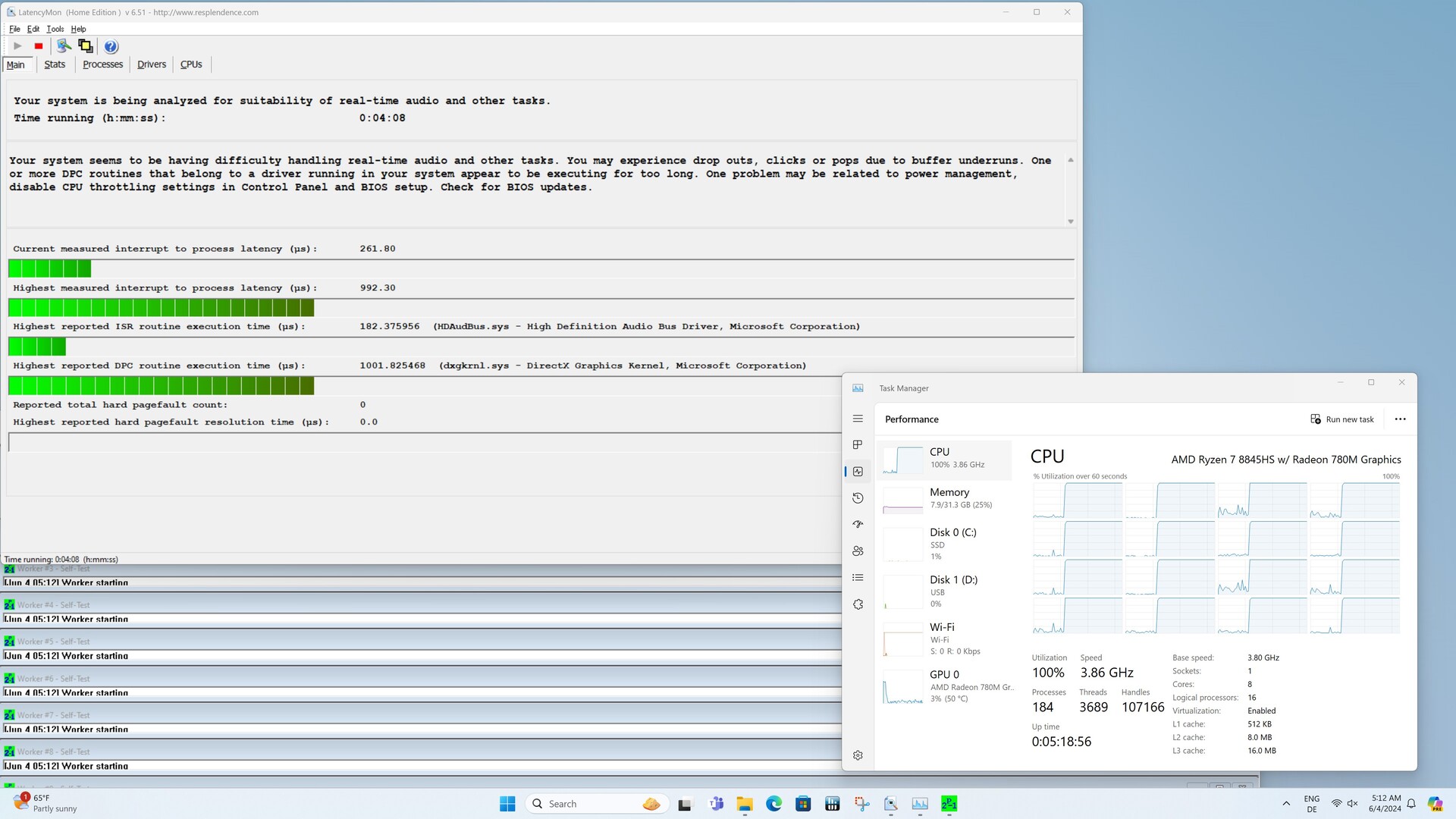Show hidden system tray icons chevron

[x=1286, y=804]
